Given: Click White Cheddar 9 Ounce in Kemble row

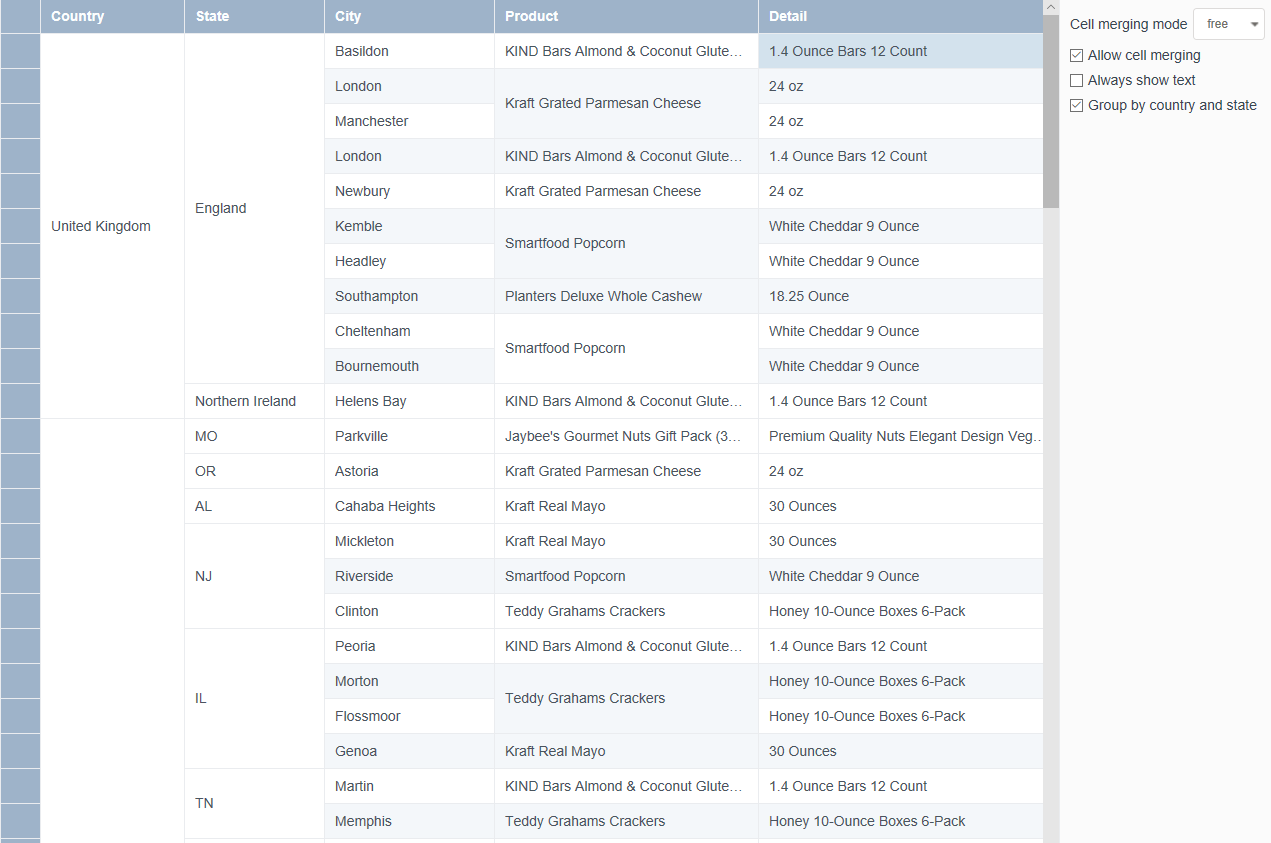Looking at the screenshot, I should click(900, 226).
